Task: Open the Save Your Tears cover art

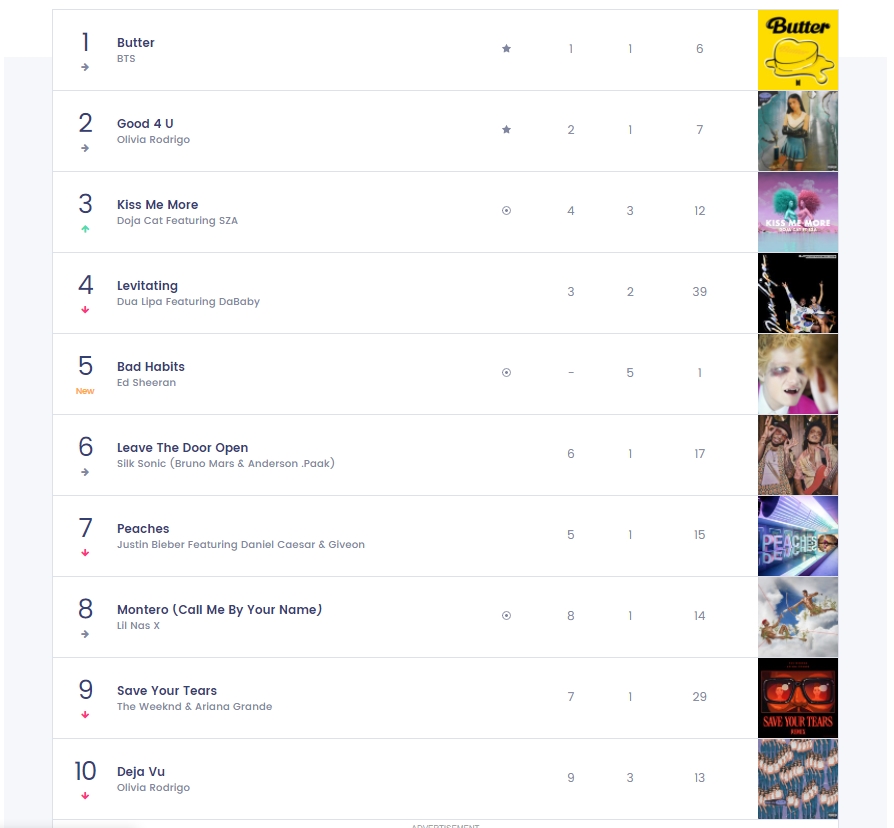Action: (x=798, y=698)
